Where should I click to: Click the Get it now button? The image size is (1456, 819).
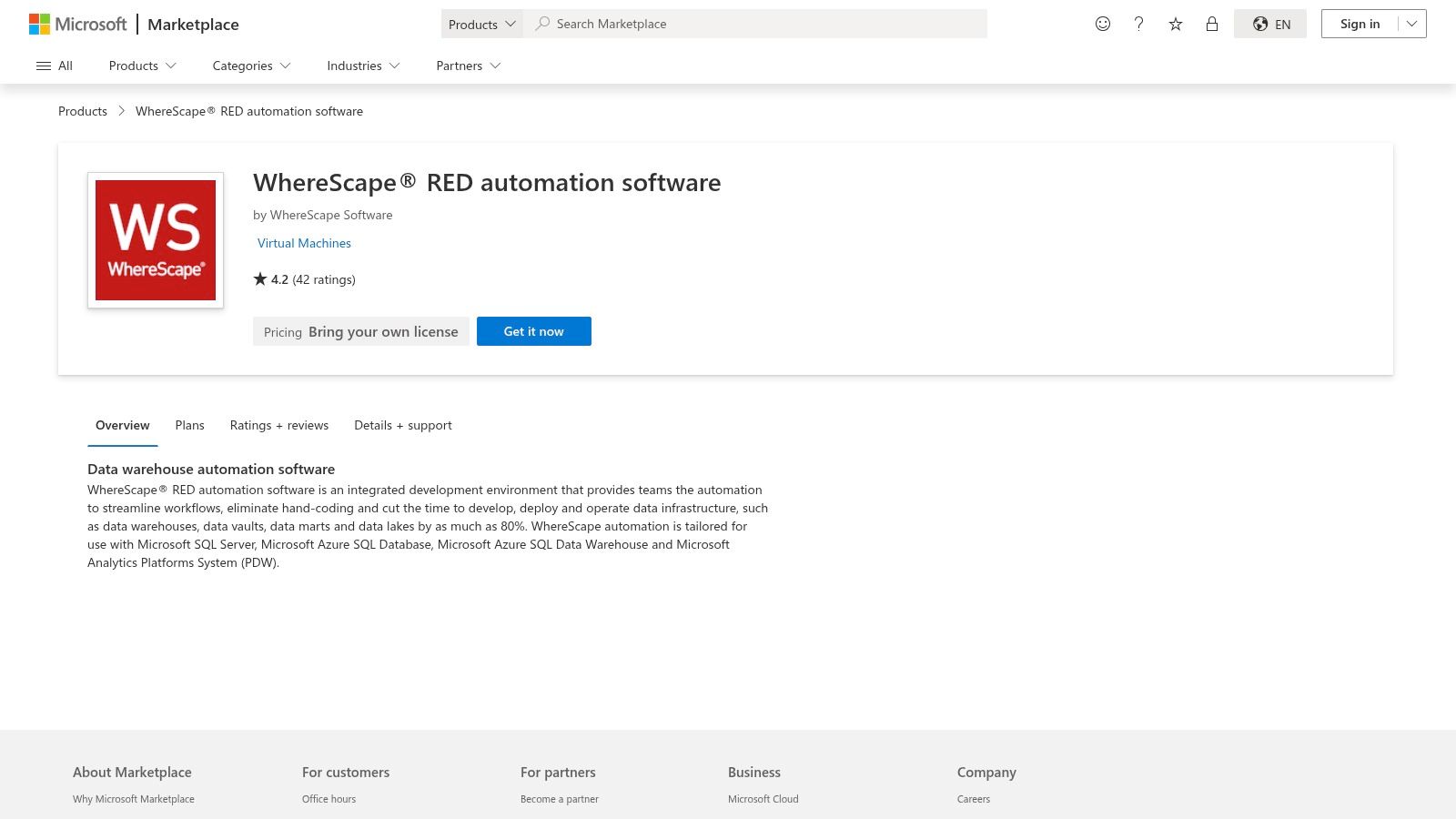pyautogui.click(x=533, y=331)
